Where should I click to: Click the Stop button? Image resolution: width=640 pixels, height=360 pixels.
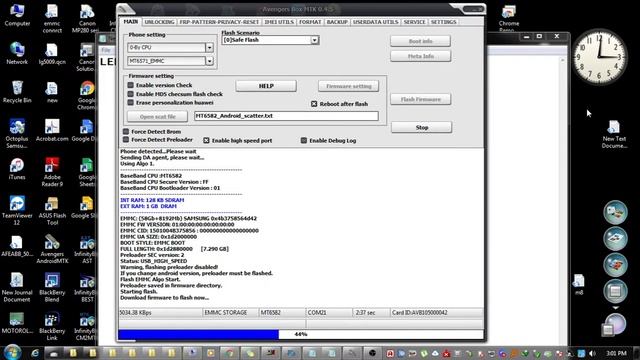pyautogui.click(x=422, y=127)
